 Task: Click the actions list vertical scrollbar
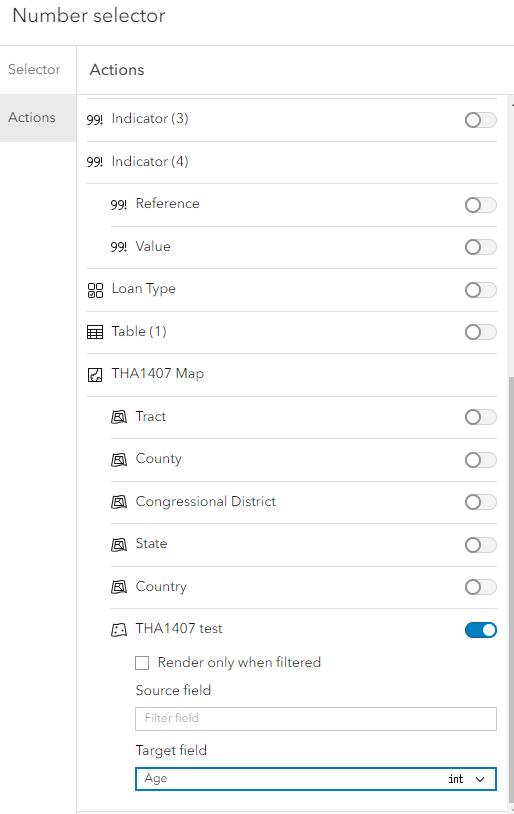[511, 592]
